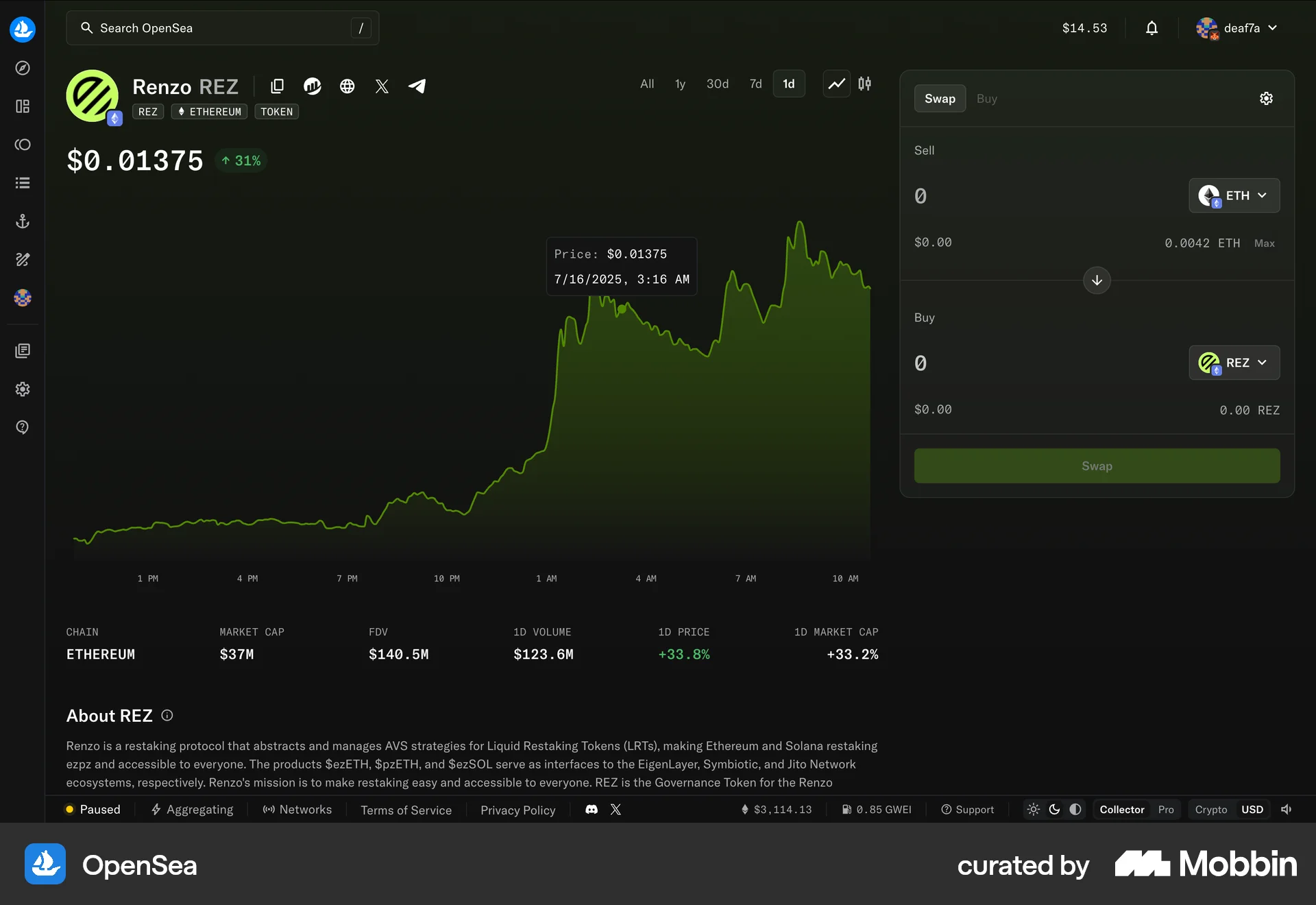Select the 7d chart timeframe
1316x905 pixels.
point(755,84)
